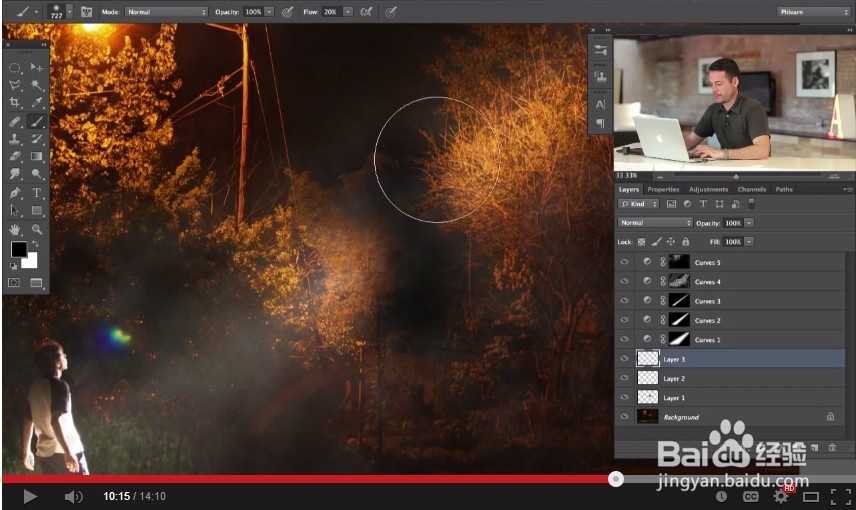Screen dimensions: 856x510
Task: Open the layer Fill dropdown arrow
Action: [749, 241]
